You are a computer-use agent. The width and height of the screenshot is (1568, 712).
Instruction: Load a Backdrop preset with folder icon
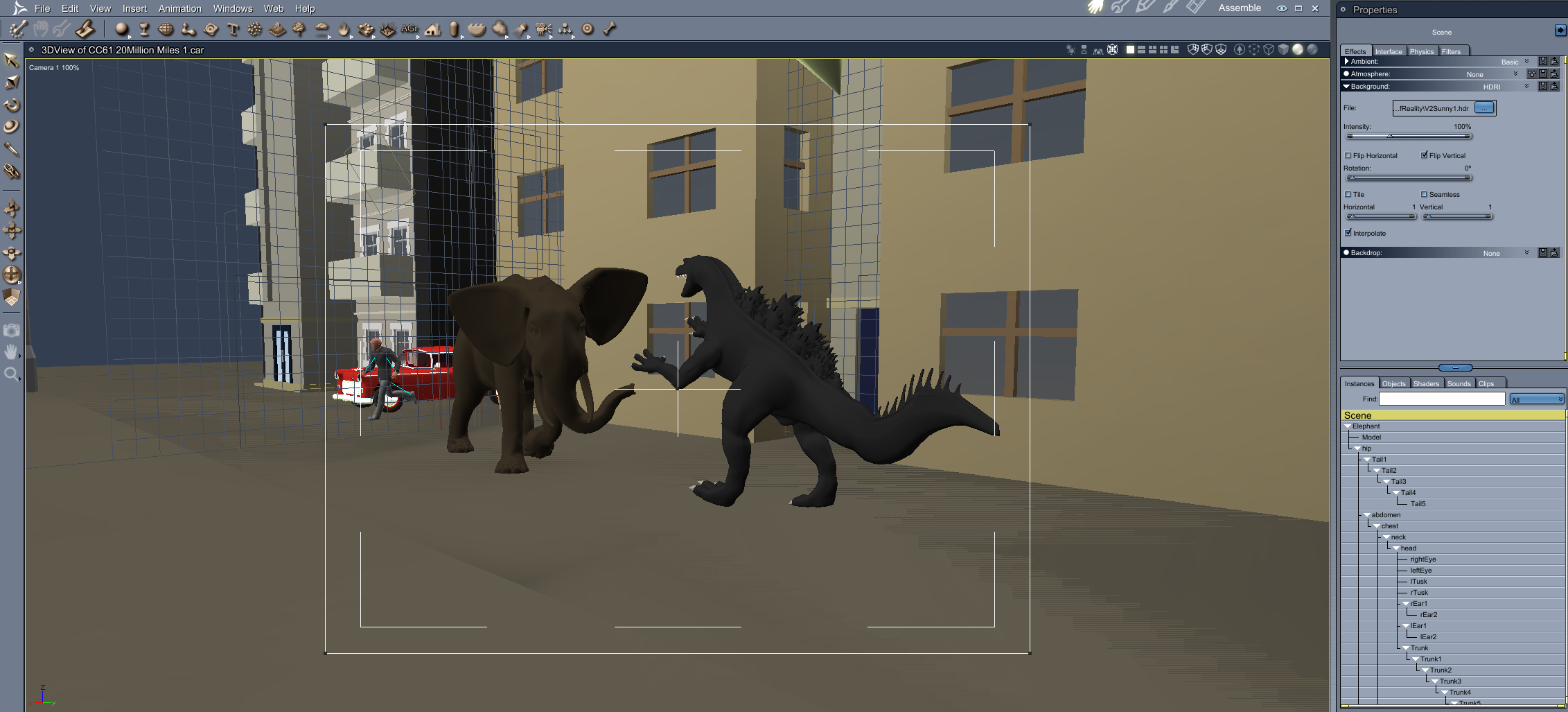[x=1554, y=253]
